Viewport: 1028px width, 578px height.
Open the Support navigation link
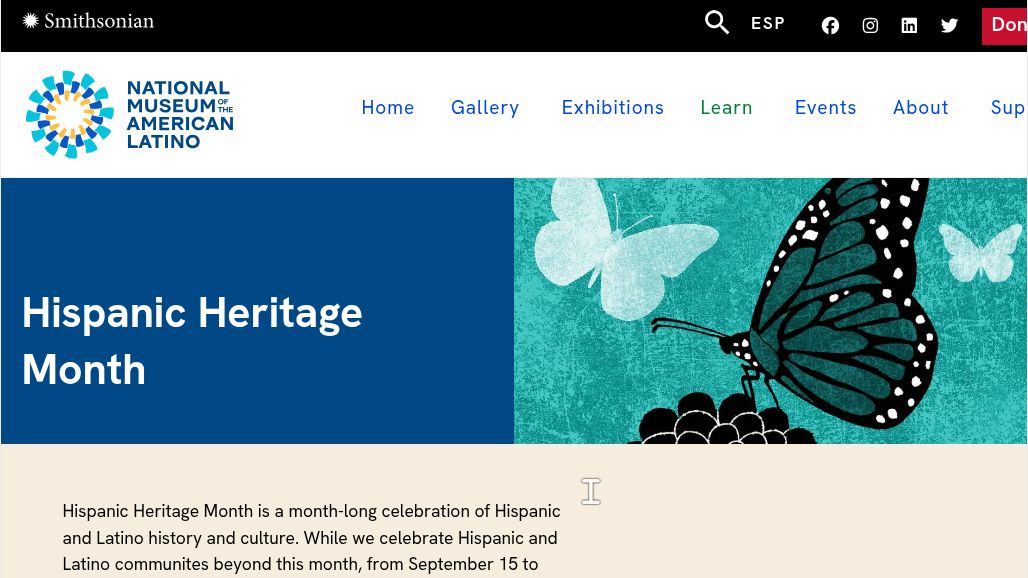click(1007, 108)
